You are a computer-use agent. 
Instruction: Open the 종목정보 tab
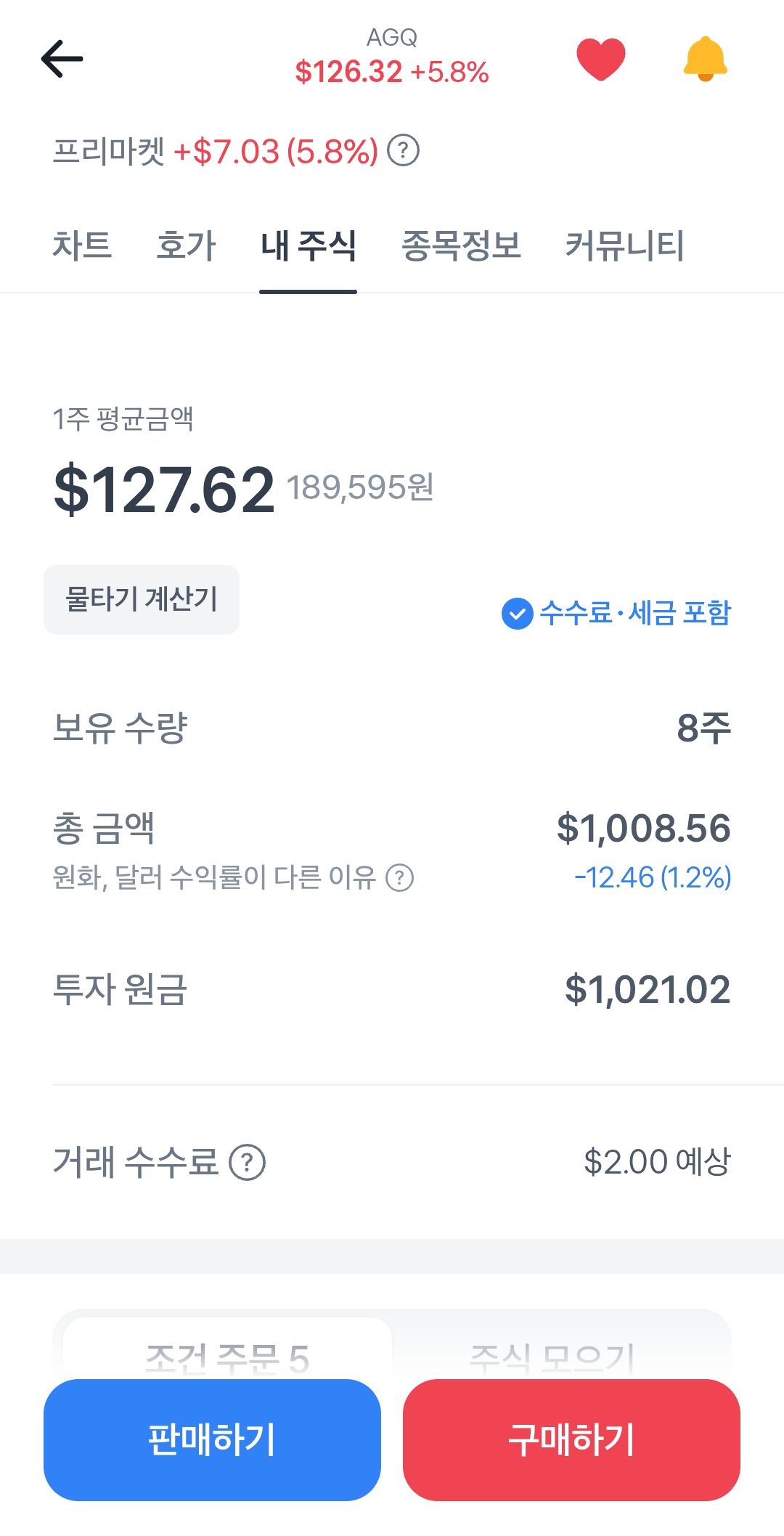point(461,245)
